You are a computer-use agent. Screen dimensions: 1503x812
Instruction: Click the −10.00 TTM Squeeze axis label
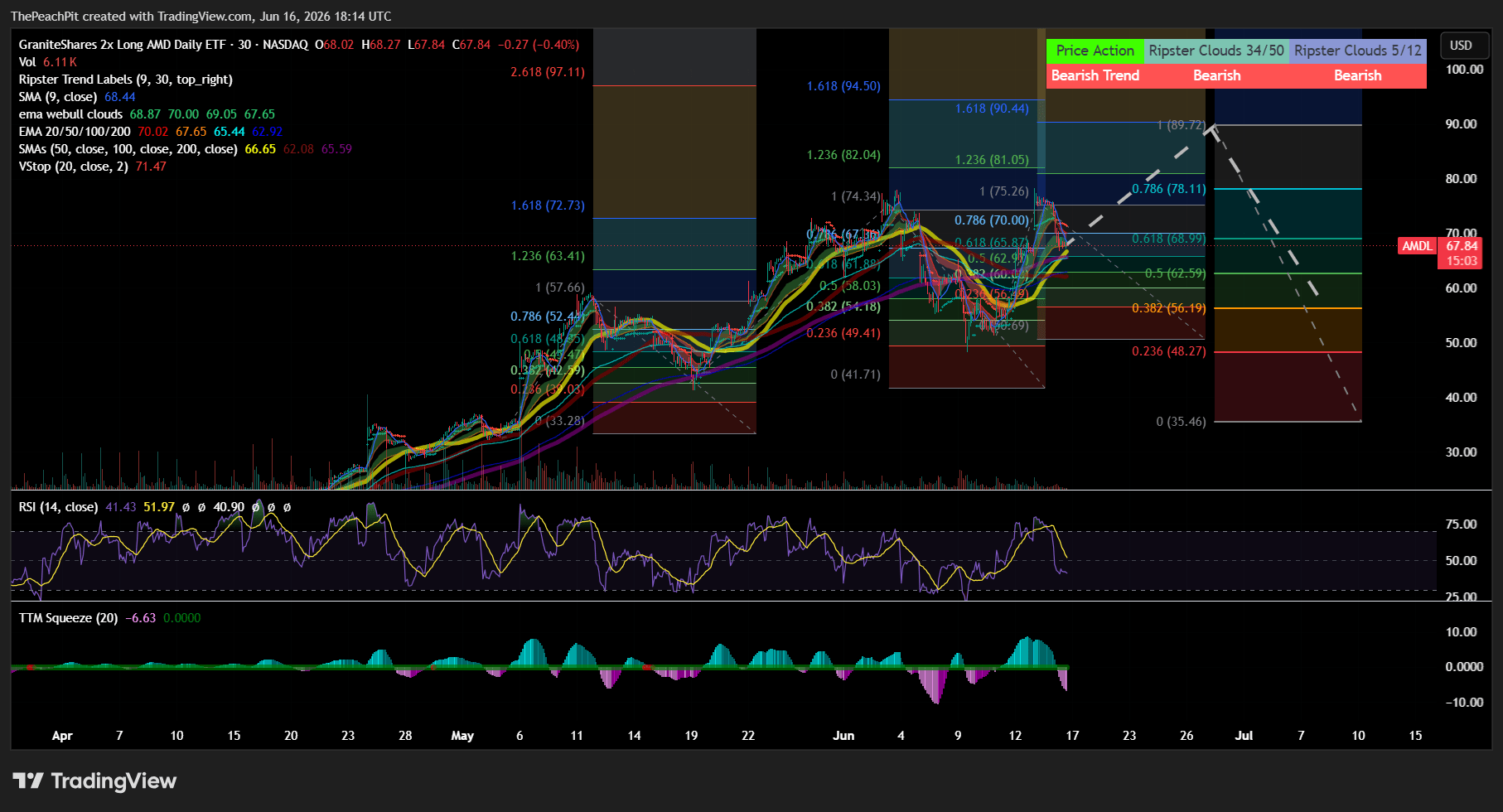point(1464,703)
